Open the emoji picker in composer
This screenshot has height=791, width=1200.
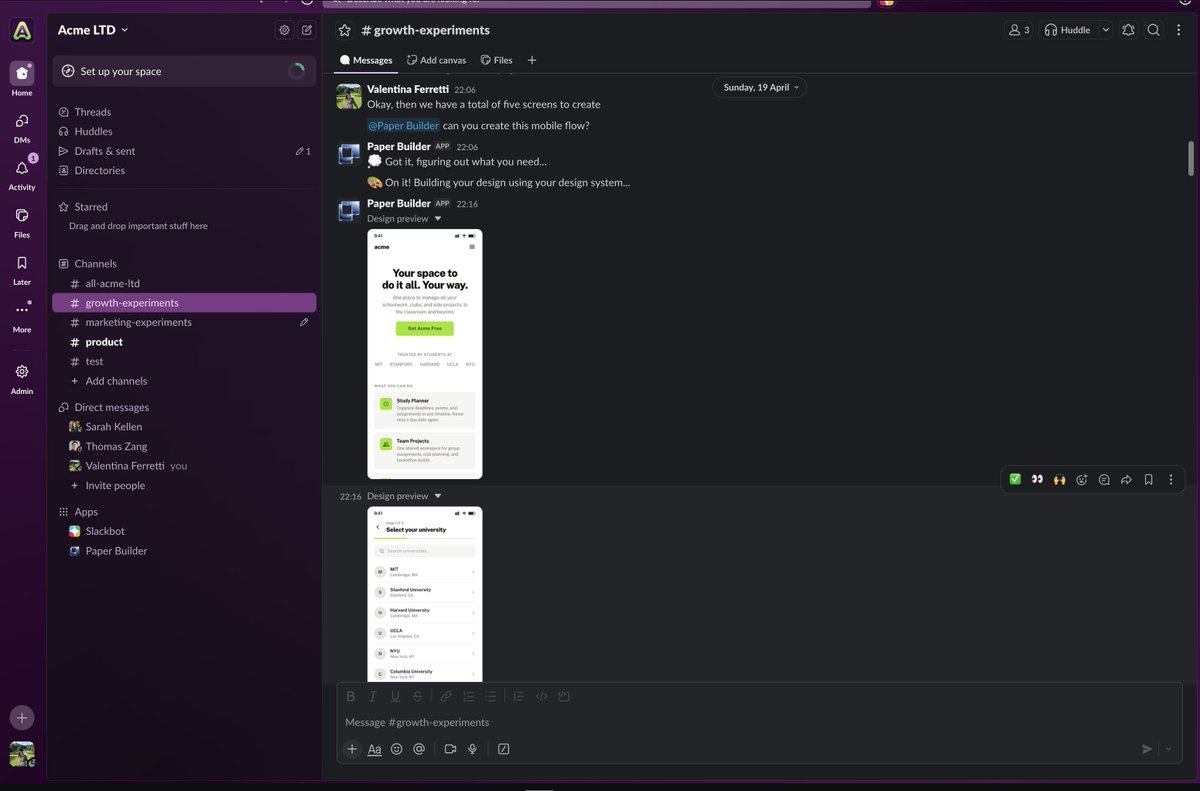tap(396, 749)
